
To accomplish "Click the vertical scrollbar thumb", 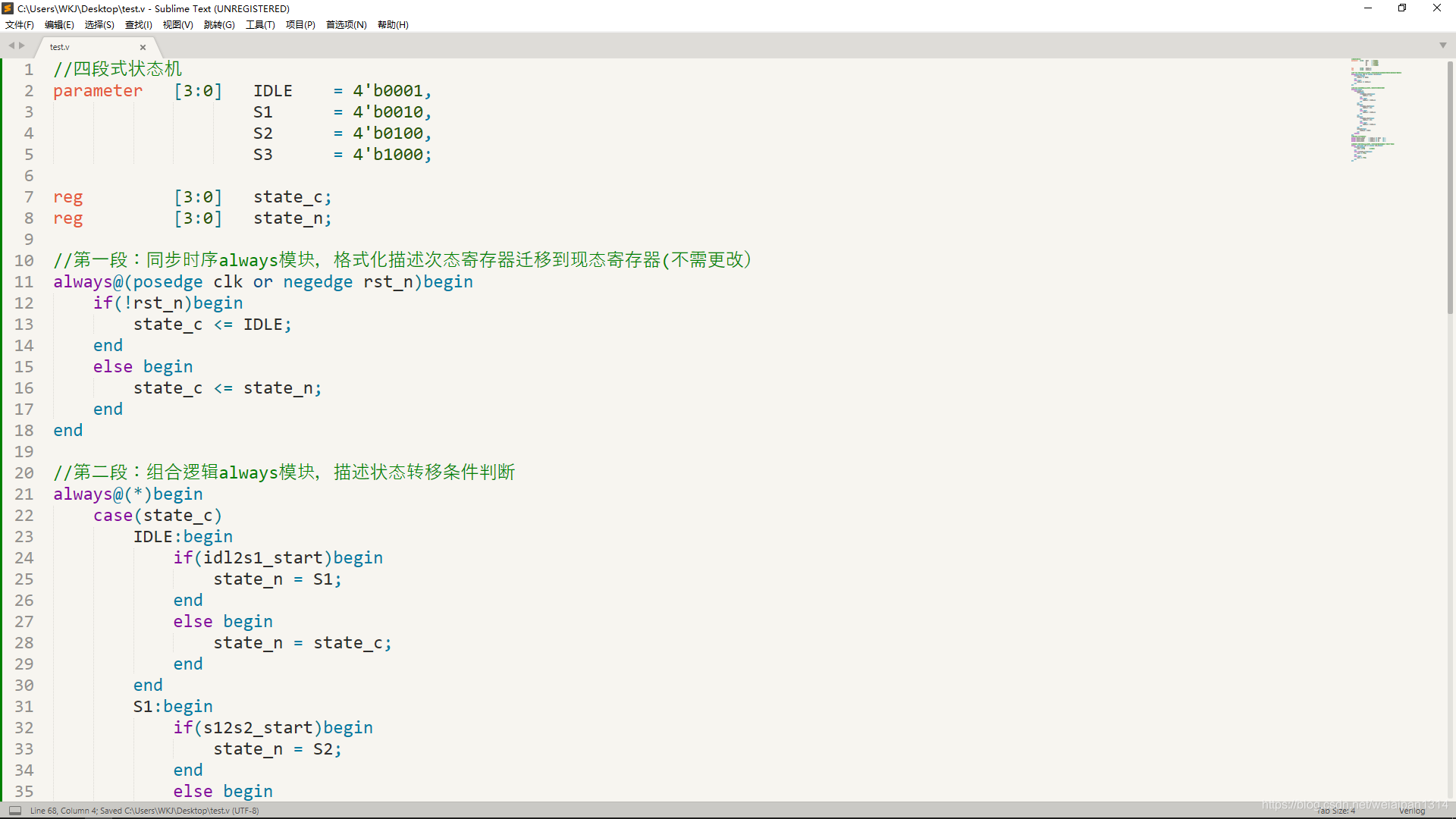I will 1450,186.
